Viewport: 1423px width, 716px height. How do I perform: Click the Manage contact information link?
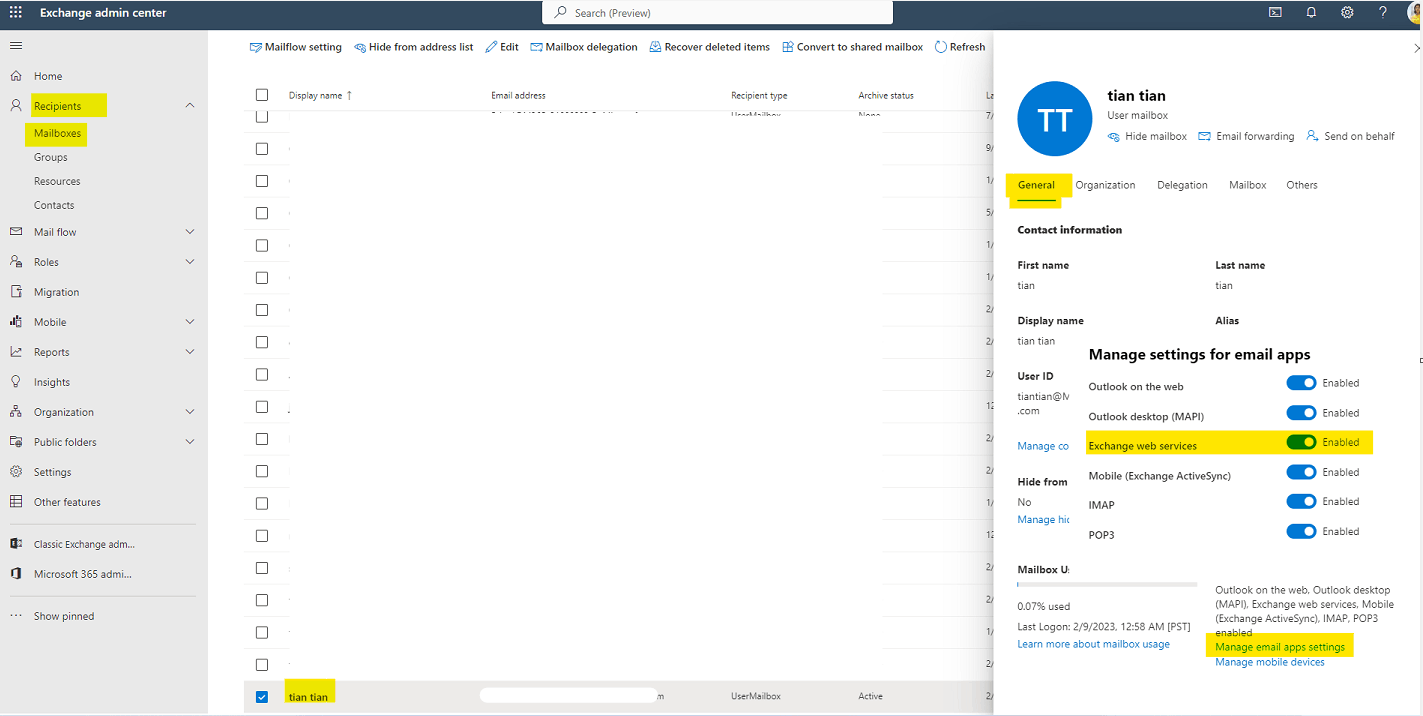1043,446
